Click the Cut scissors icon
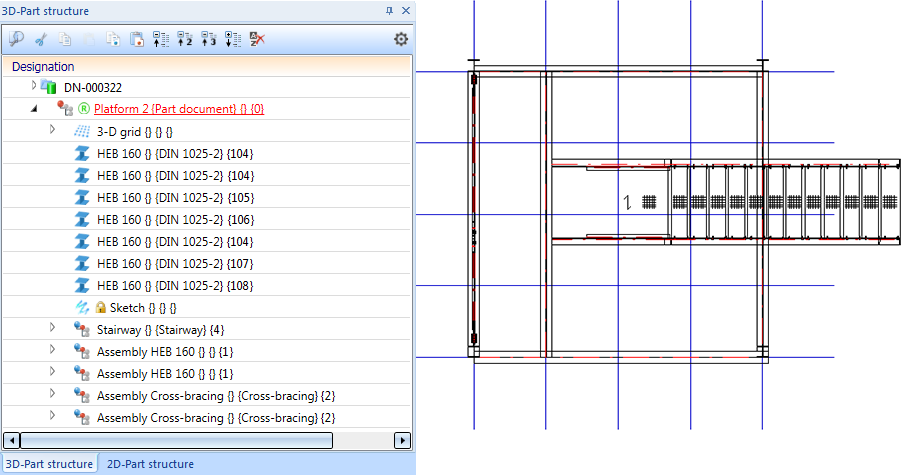The width and height of the screenshot is (901, 475). (x=41, y=39)
